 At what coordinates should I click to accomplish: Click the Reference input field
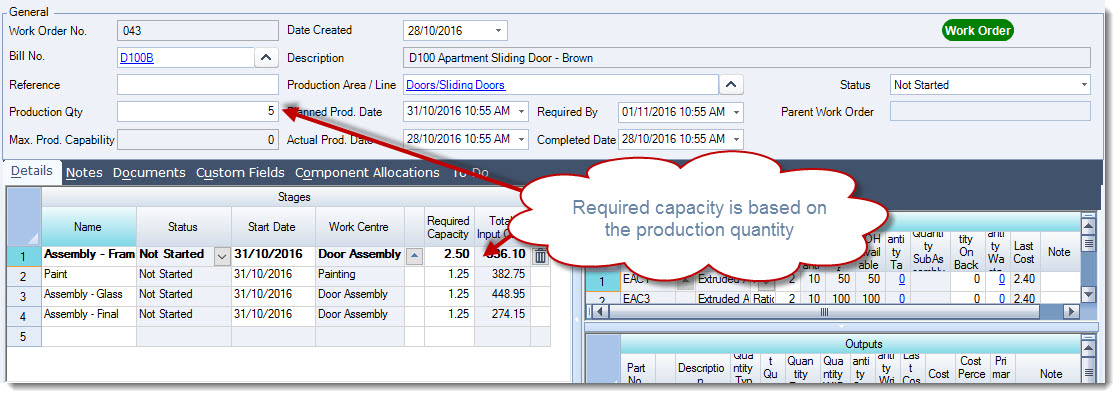(197, 85)
